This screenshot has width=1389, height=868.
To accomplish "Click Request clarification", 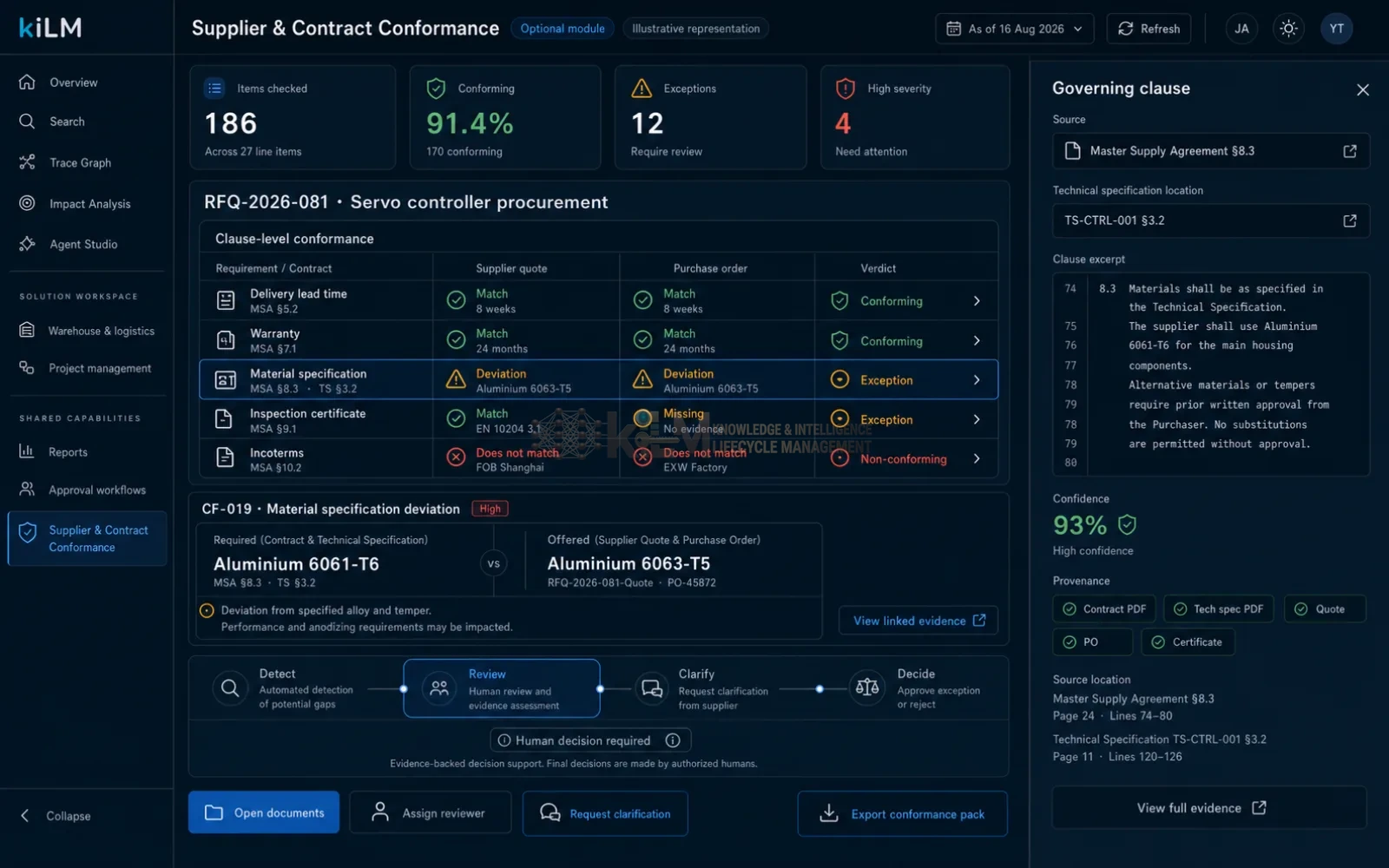I will [605, 813].
